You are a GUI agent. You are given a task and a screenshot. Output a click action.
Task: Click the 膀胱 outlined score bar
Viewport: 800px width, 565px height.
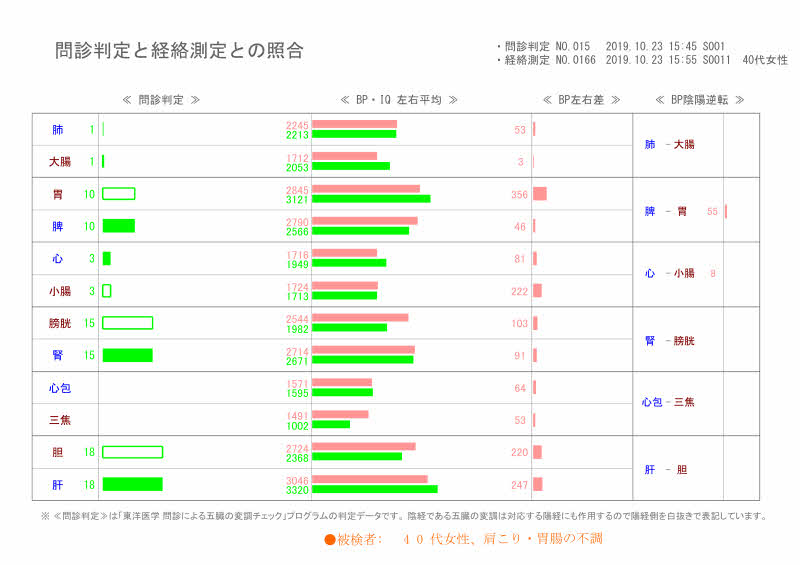(x=127, y=323)
